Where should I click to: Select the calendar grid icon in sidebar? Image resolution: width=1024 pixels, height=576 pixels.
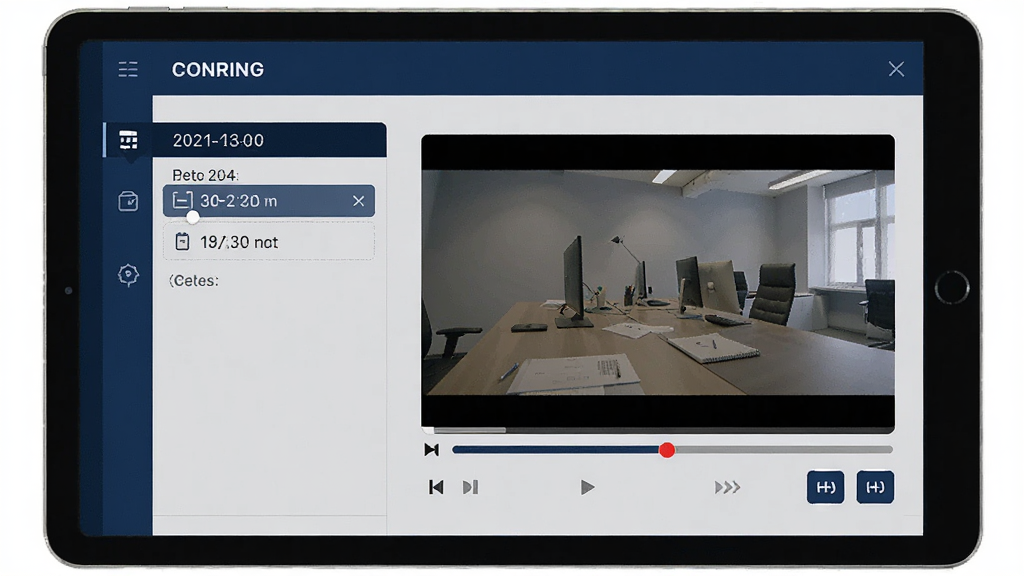(x=129, y=140)
